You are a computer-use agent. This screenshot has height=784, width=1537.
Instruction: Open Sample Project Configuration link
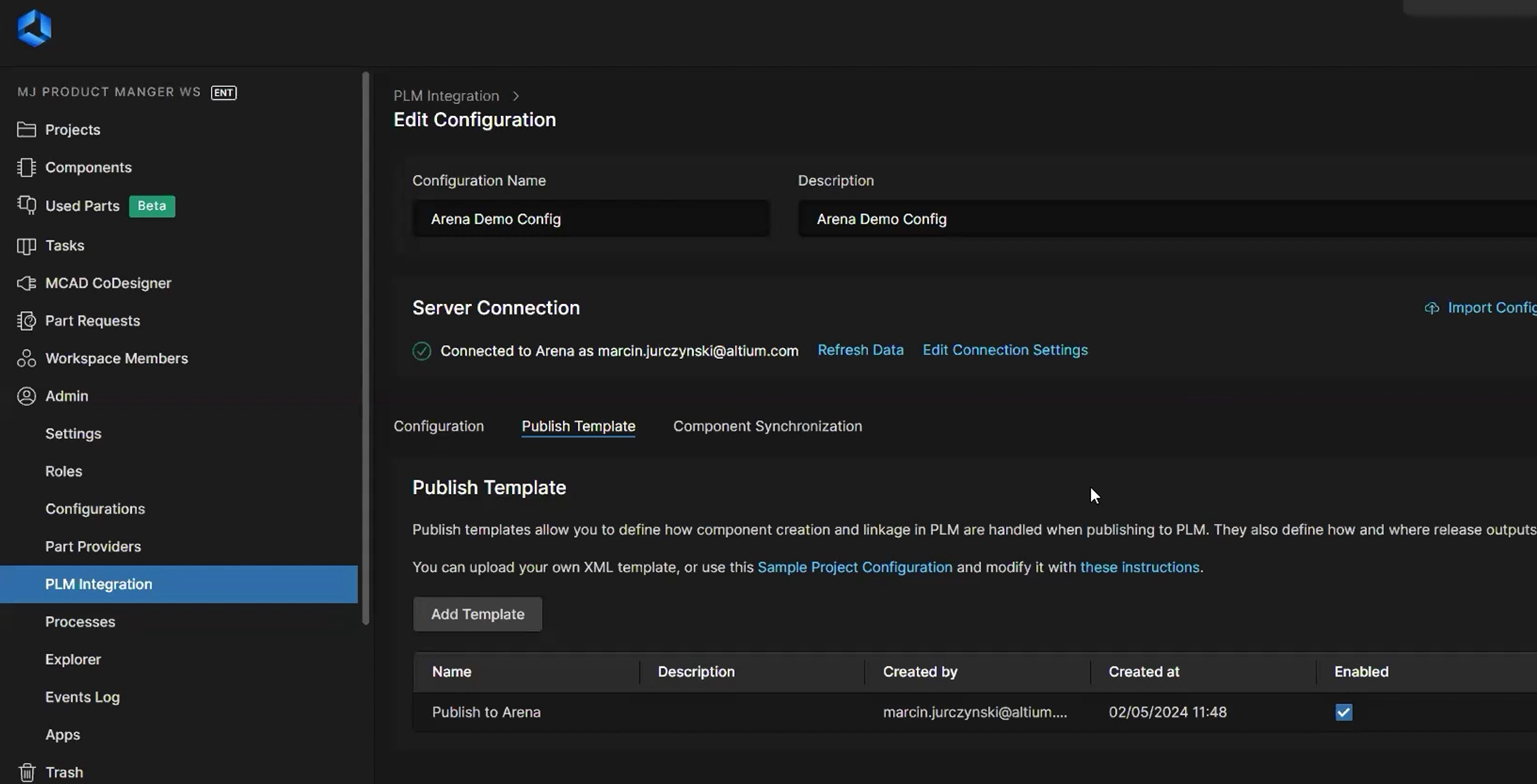855,567
